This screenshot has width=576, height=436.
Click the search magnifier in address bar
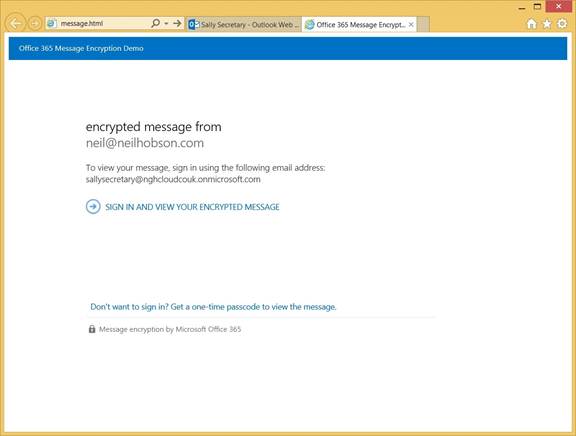pyautogui.click(x=156, y=23)
